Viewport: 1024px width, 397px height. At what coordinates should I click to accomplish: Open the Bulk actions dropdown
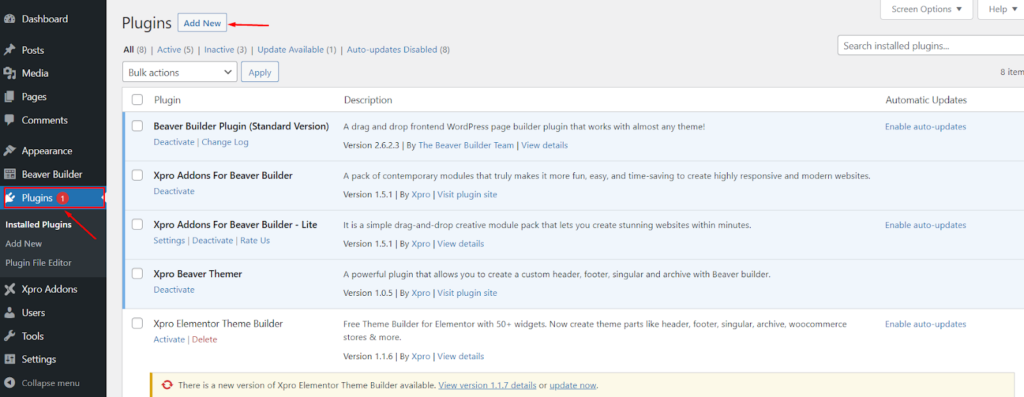point(180,72)
